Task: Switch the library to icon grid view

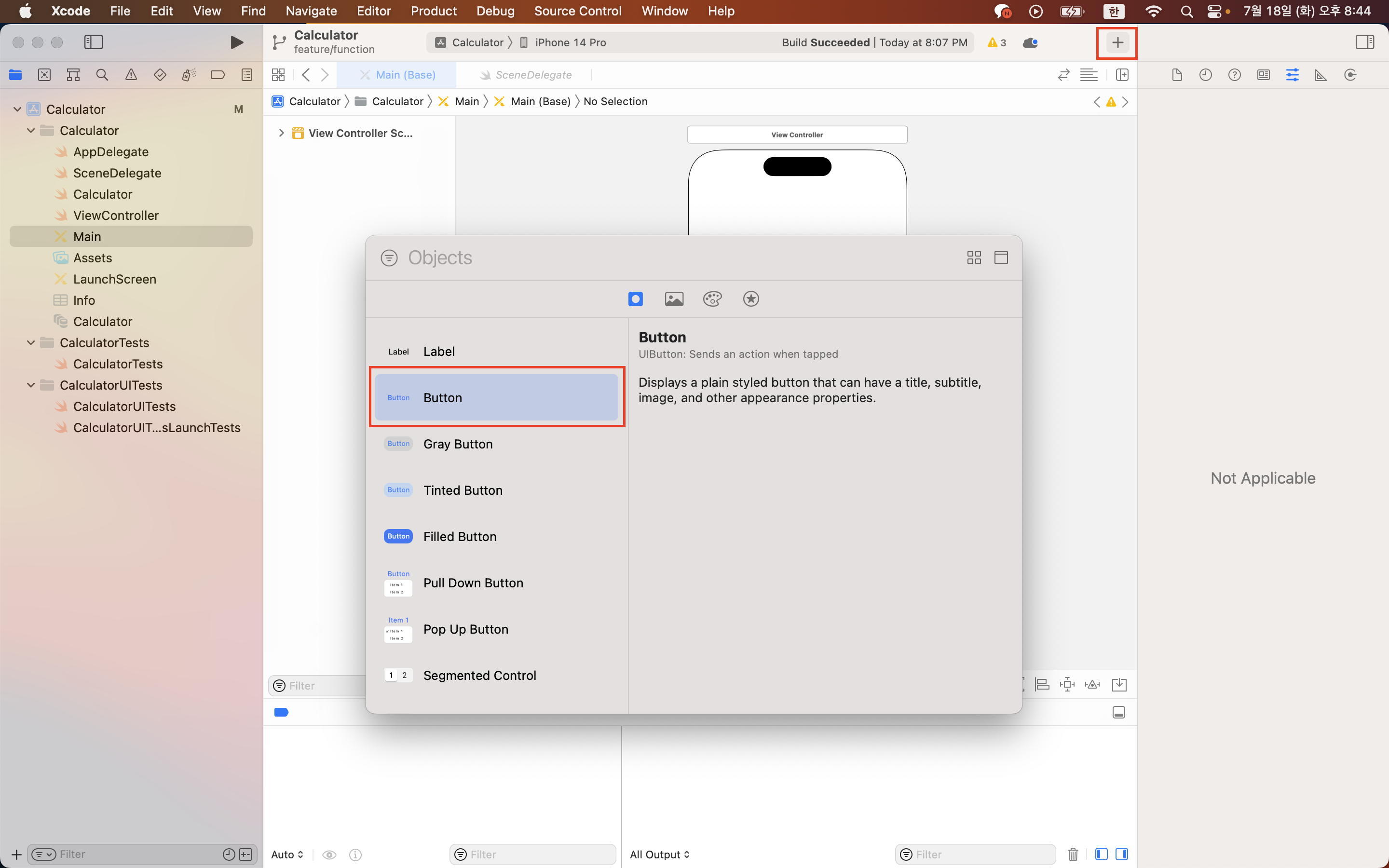Action: click(x=974, y=257)
